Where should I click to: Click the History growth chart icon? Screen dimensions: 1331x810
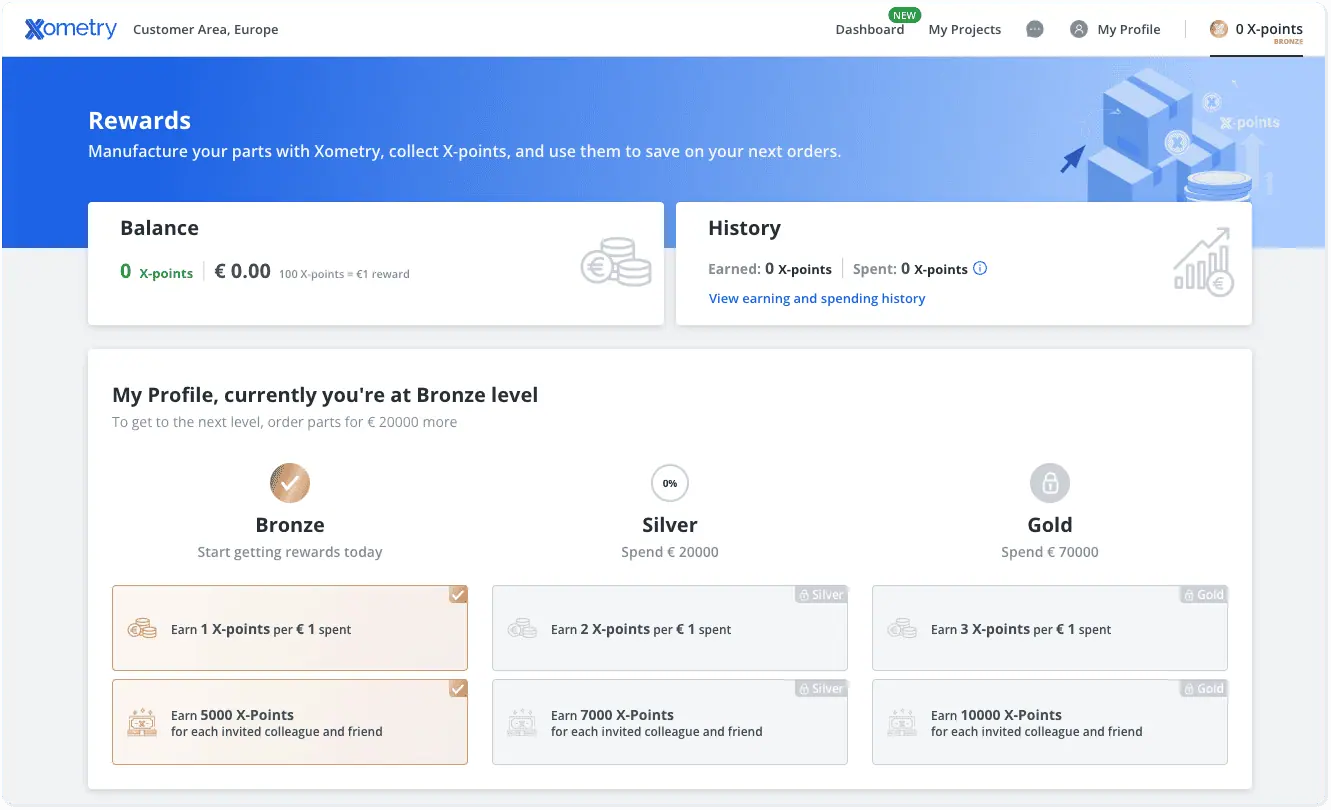click(x=1203, y=261)
